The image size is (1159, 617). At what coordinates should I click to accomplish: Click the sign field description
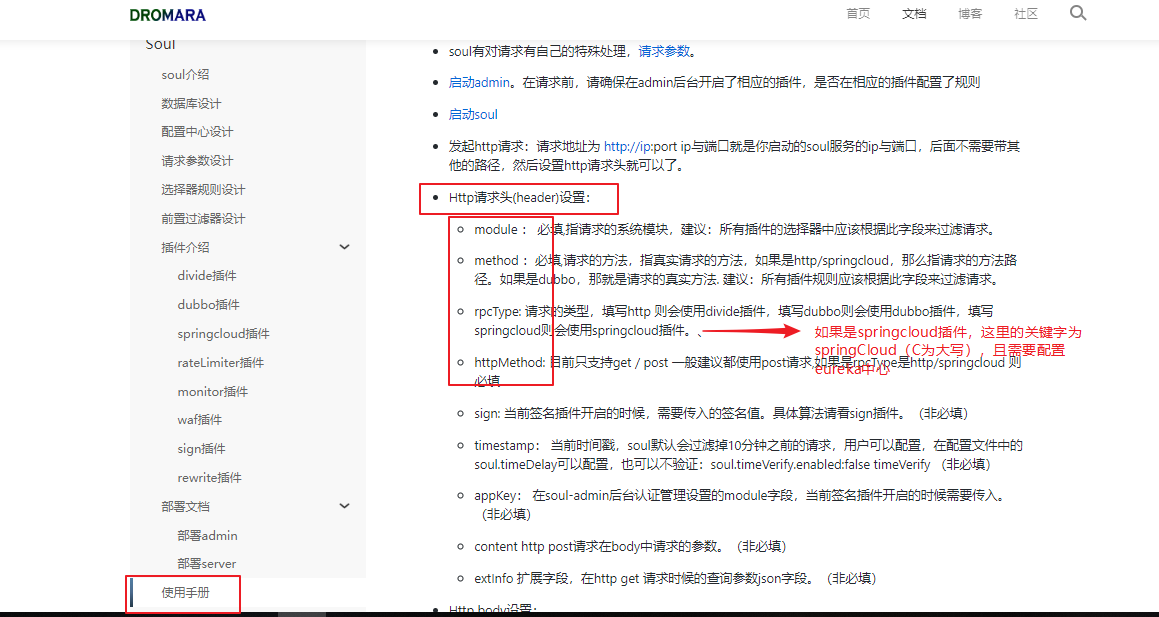pos(721,412)
